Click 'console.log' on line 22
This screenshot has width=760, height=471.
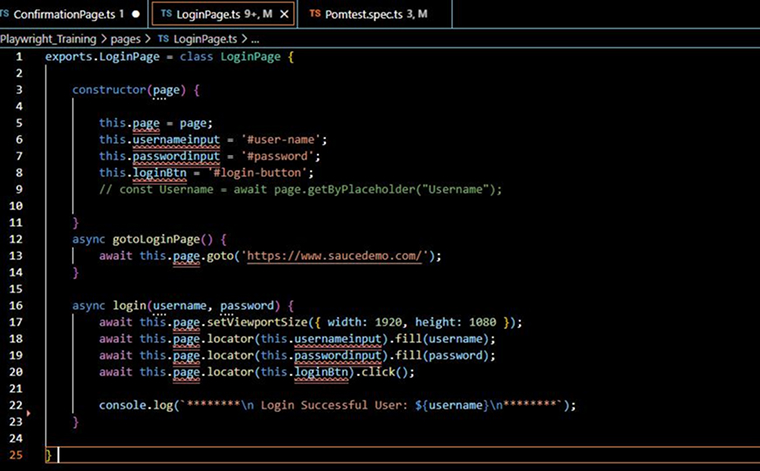(136, 405)
